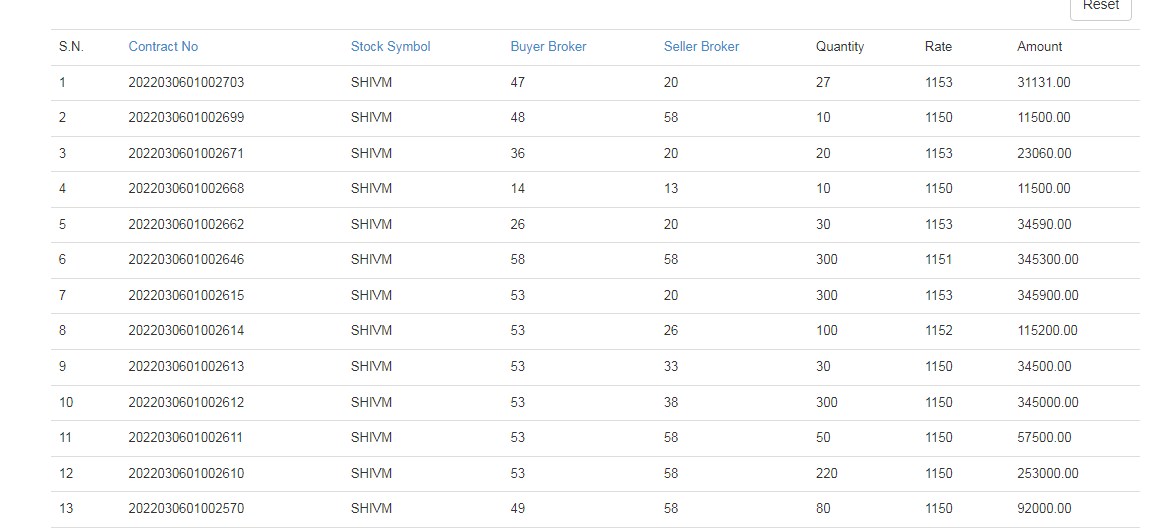Click the Amount column header
Screen dimensions: 1176x529
[x=1039, y=47]
